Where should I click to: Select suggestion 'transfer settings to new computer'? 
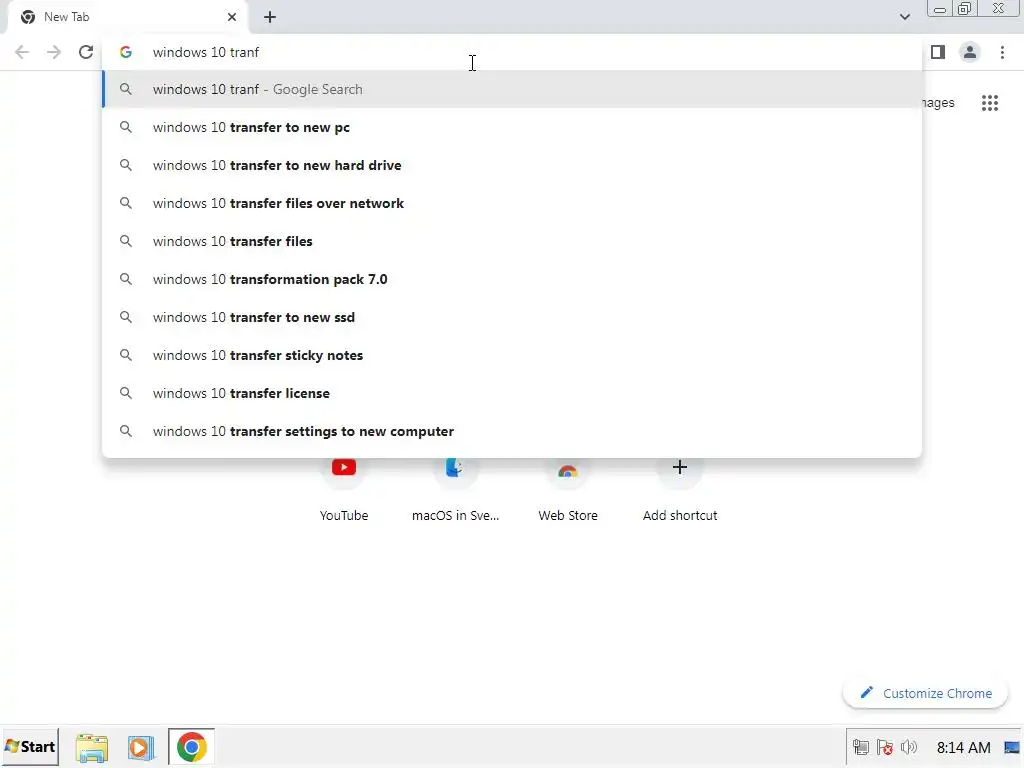(x=512, y=431)
